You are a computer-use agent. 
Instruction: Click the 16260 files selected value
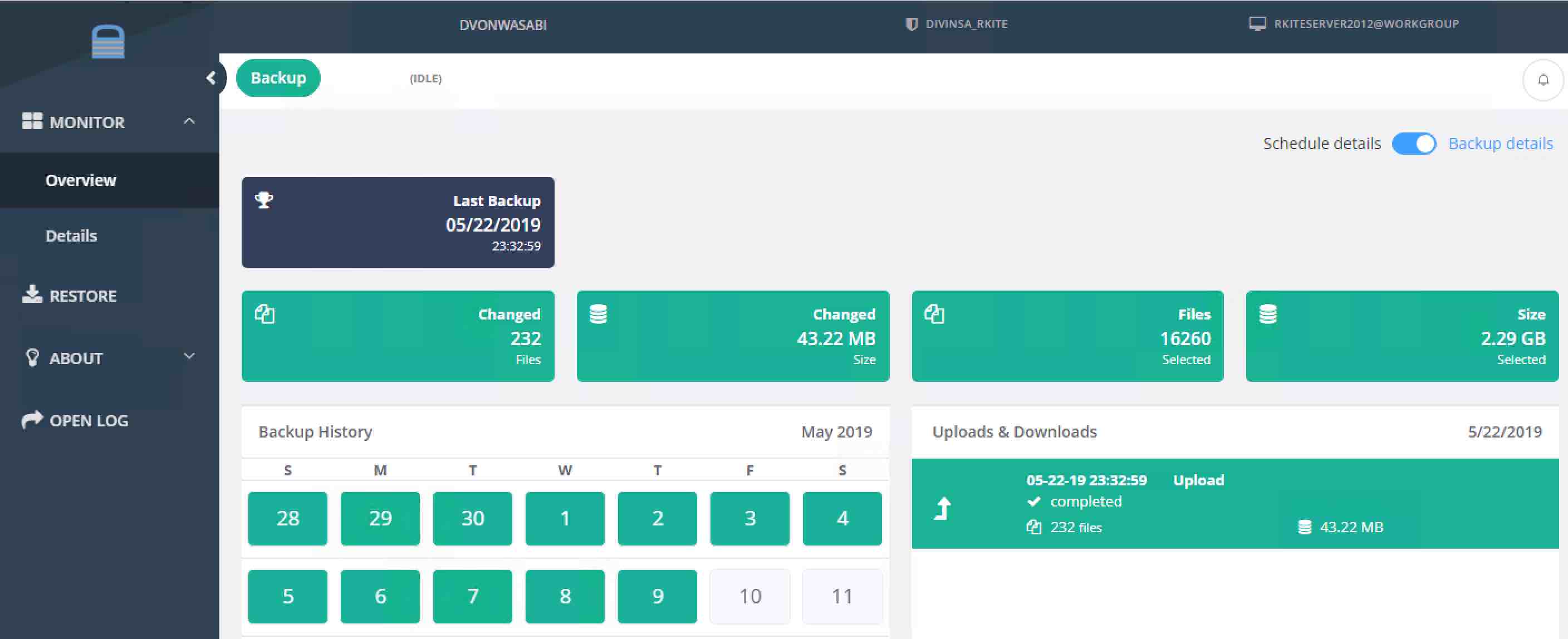(1185, 338)
